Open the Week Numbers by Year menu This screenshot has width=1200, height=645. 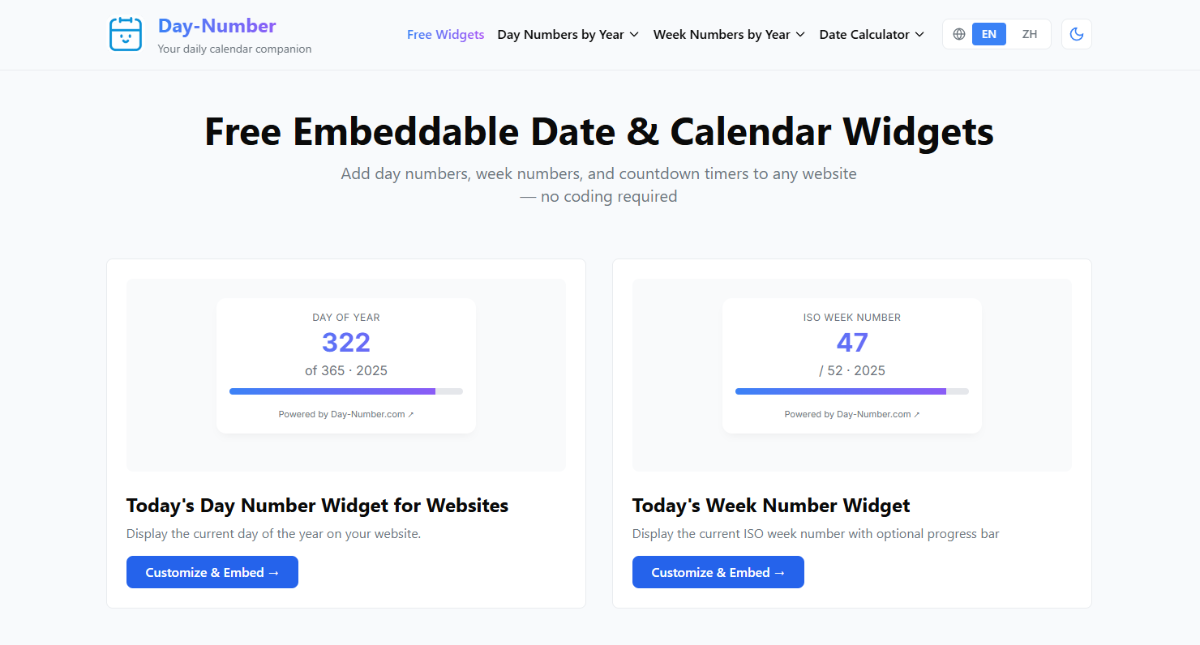728,34
